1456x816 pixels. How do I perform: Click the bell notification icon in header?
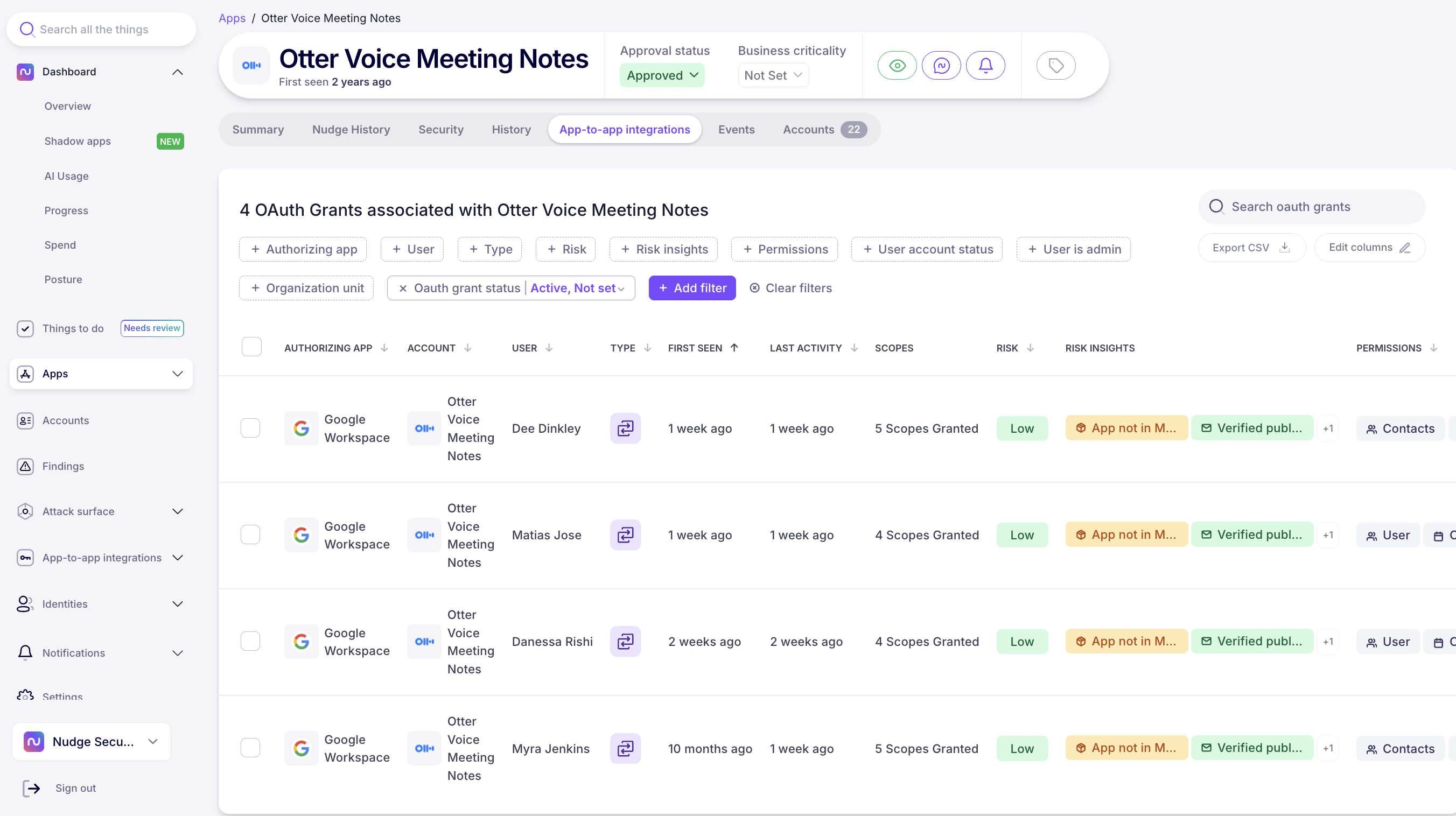tap(985, 66)
